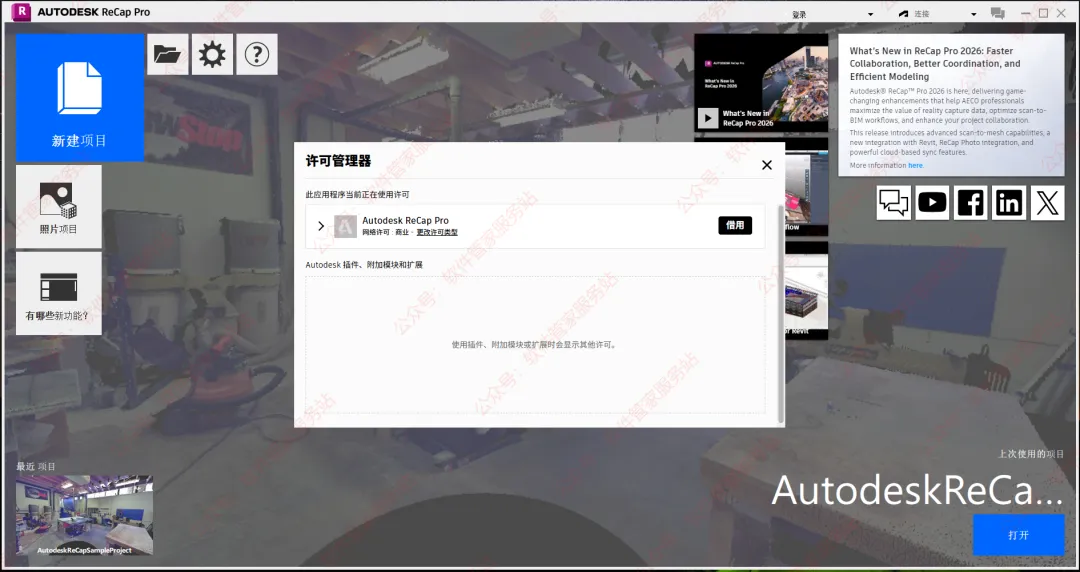This screenshot has width=1080, height=572.
Task: Click the 上次使用的项目 label
Action: click(1031, 453)
